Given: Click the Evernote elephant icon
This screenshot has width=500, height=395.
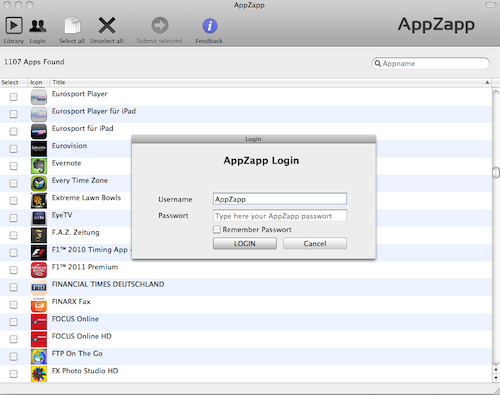Looking at the screenshot, I should [39, 166].
